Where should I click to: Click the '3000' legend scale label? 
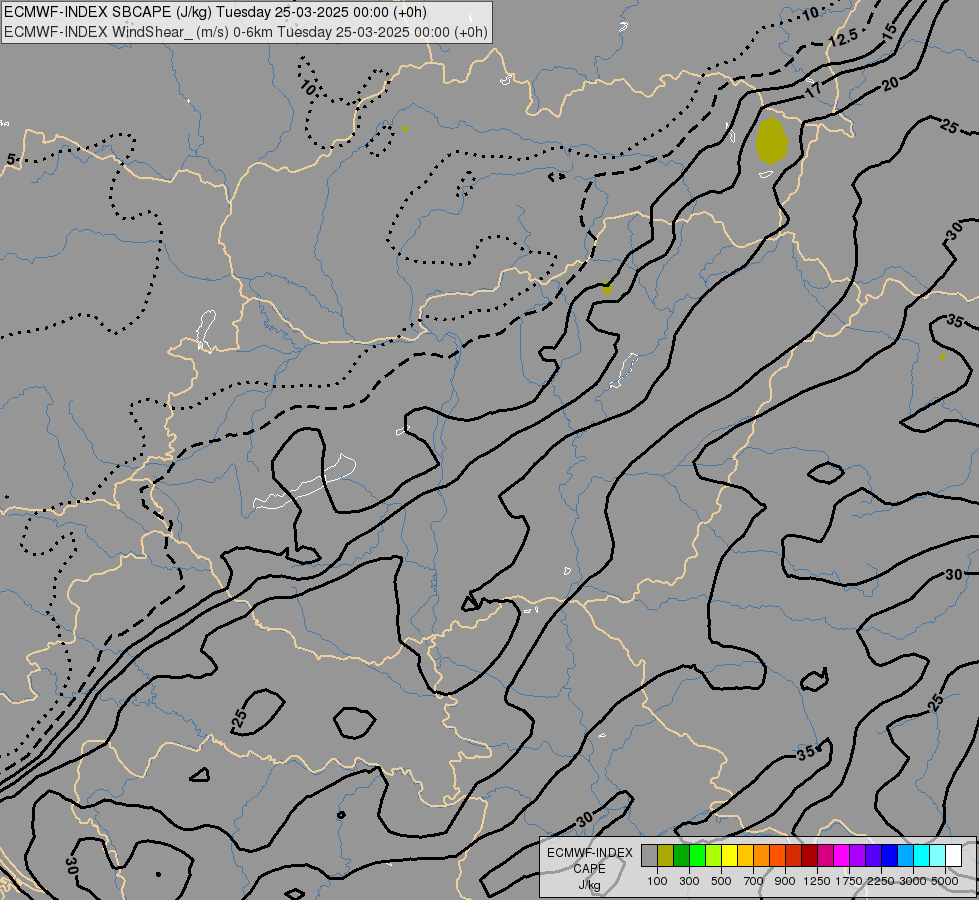(x=913, y=881)
